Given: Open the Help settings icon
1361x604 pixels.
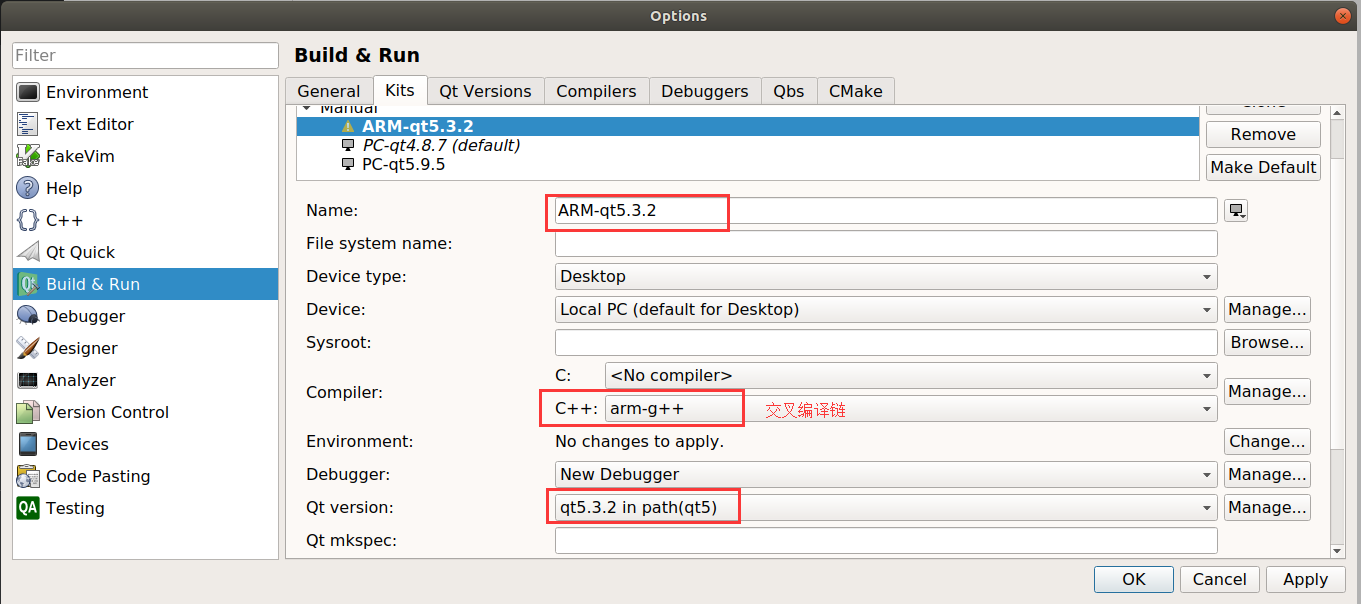Looking at the screenshot, I should [x=28, y=188].
